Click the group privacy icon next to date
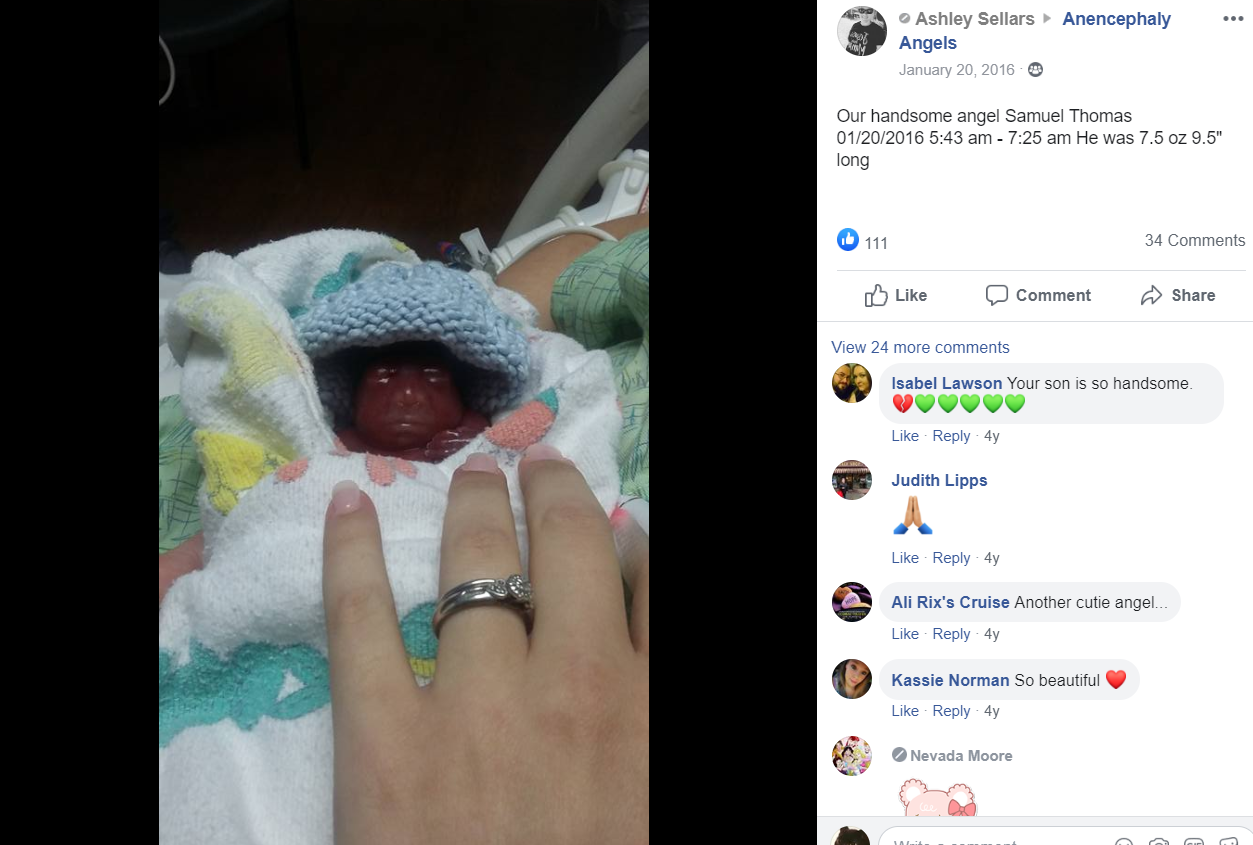 (1035, 70)
